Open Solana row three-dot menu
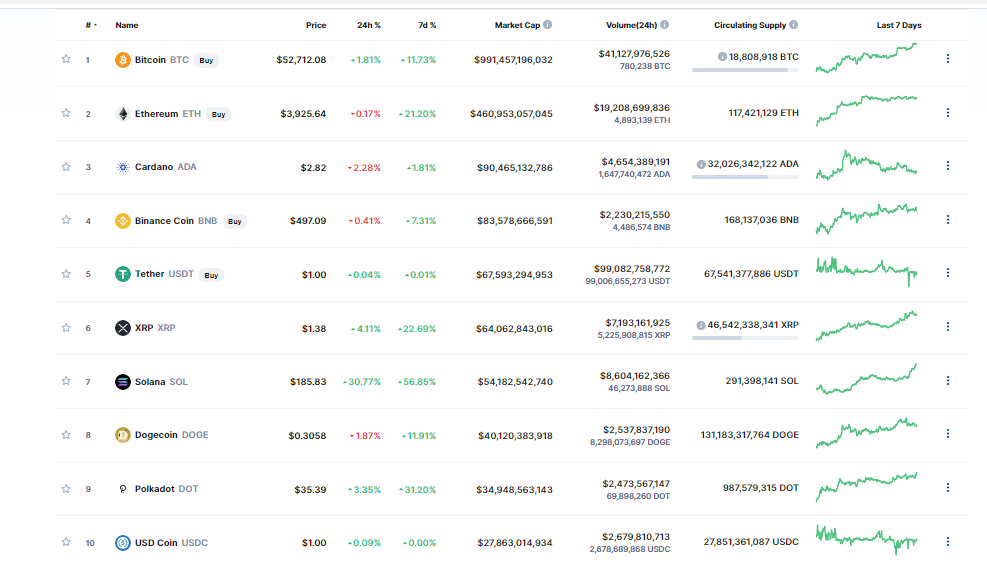 [948, 381]
